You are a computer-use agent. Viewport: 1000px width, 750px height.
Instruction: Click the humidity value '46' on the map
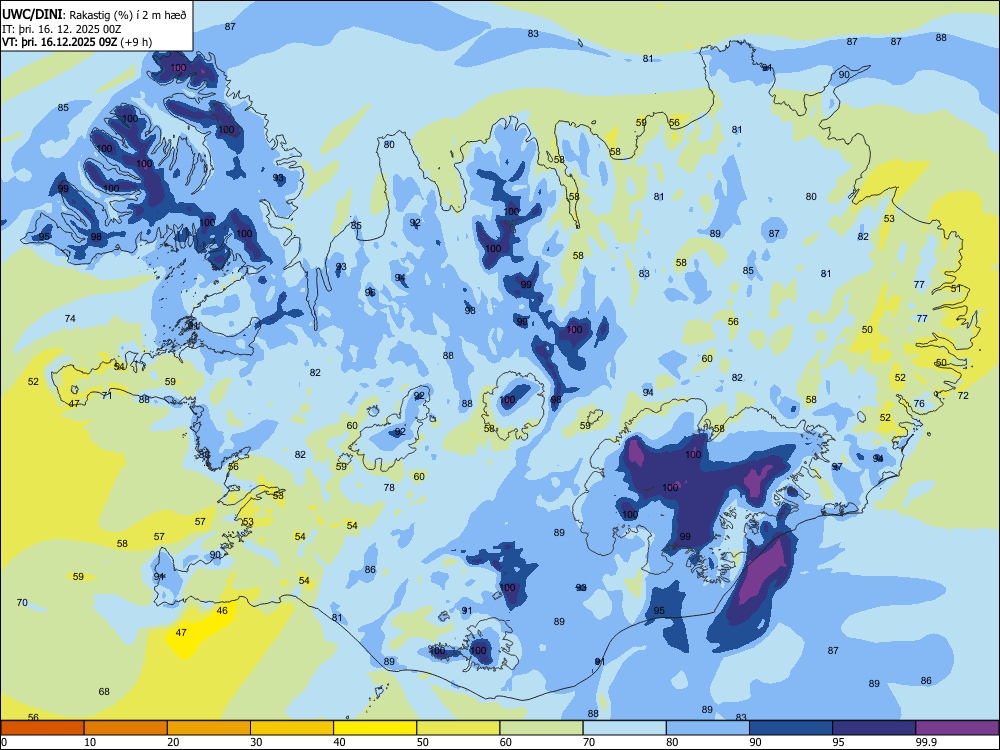pos(222,610)
